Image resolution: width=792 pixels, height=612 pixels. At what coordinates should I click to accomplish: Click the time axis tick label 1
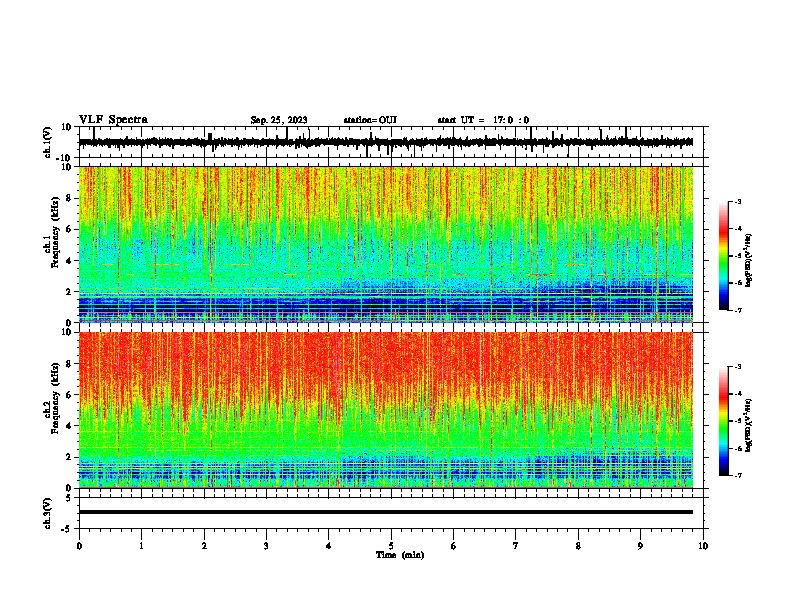[141, 546]
